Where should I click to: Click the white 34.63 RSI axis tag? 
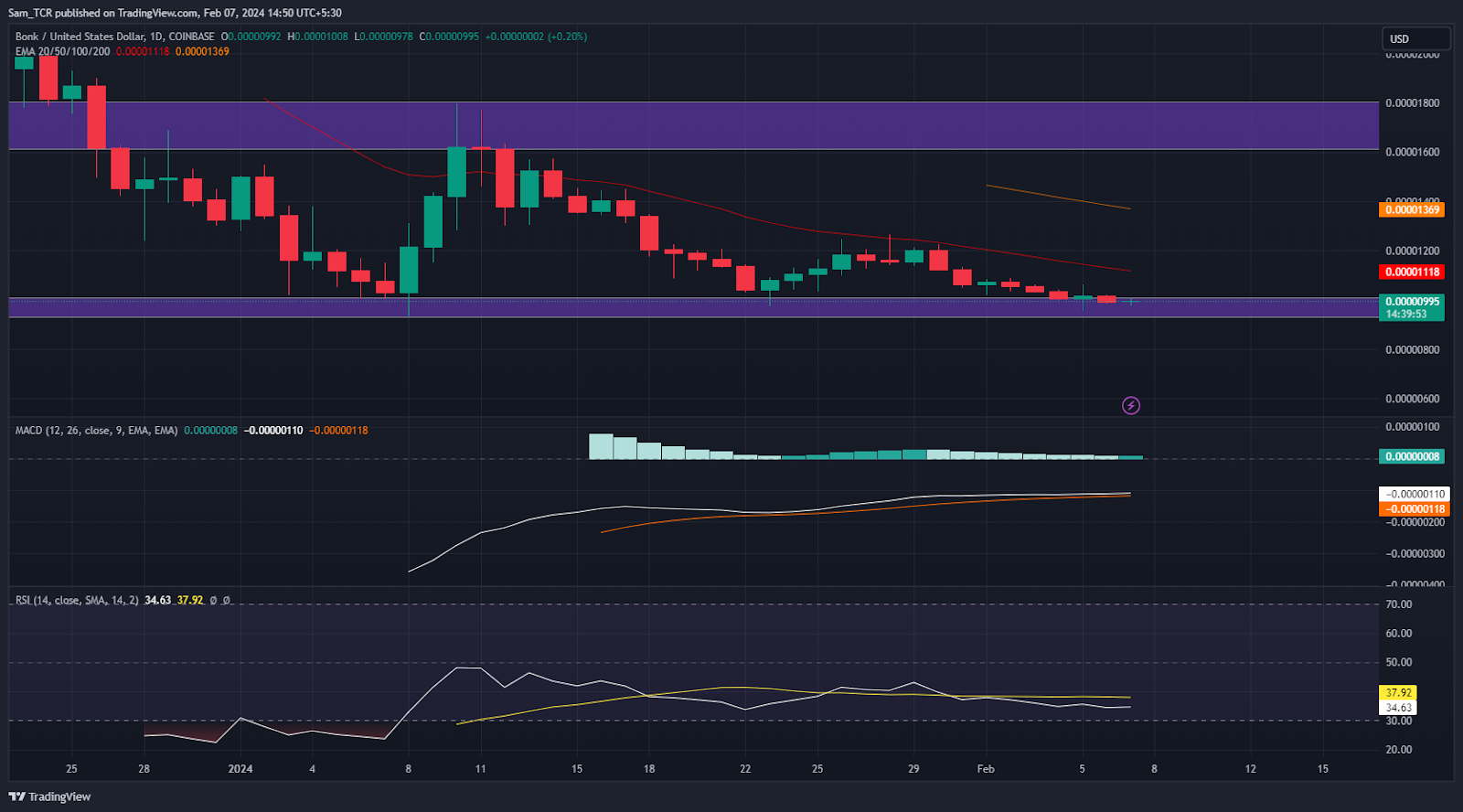coord(1397,708)
